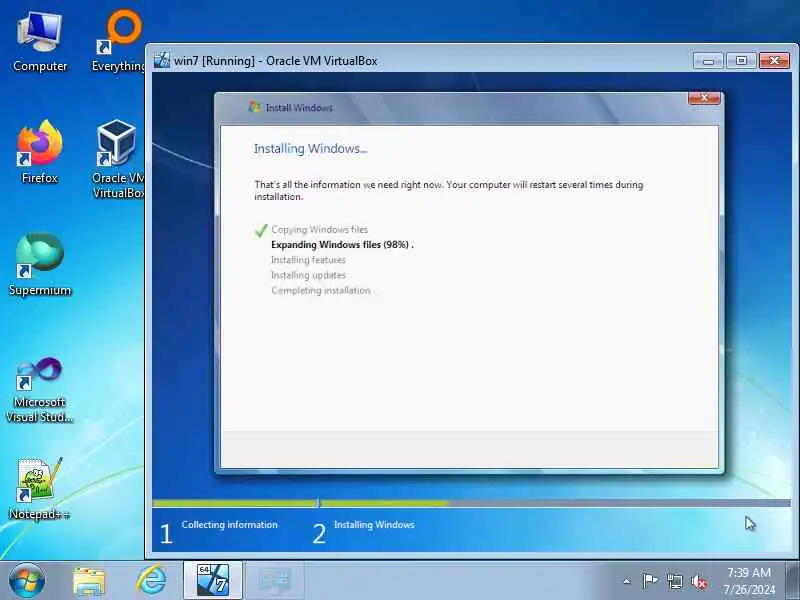Screen dimensions: 800x600
Task: Click the Completing installation step
Action: [x=321, y=290]
